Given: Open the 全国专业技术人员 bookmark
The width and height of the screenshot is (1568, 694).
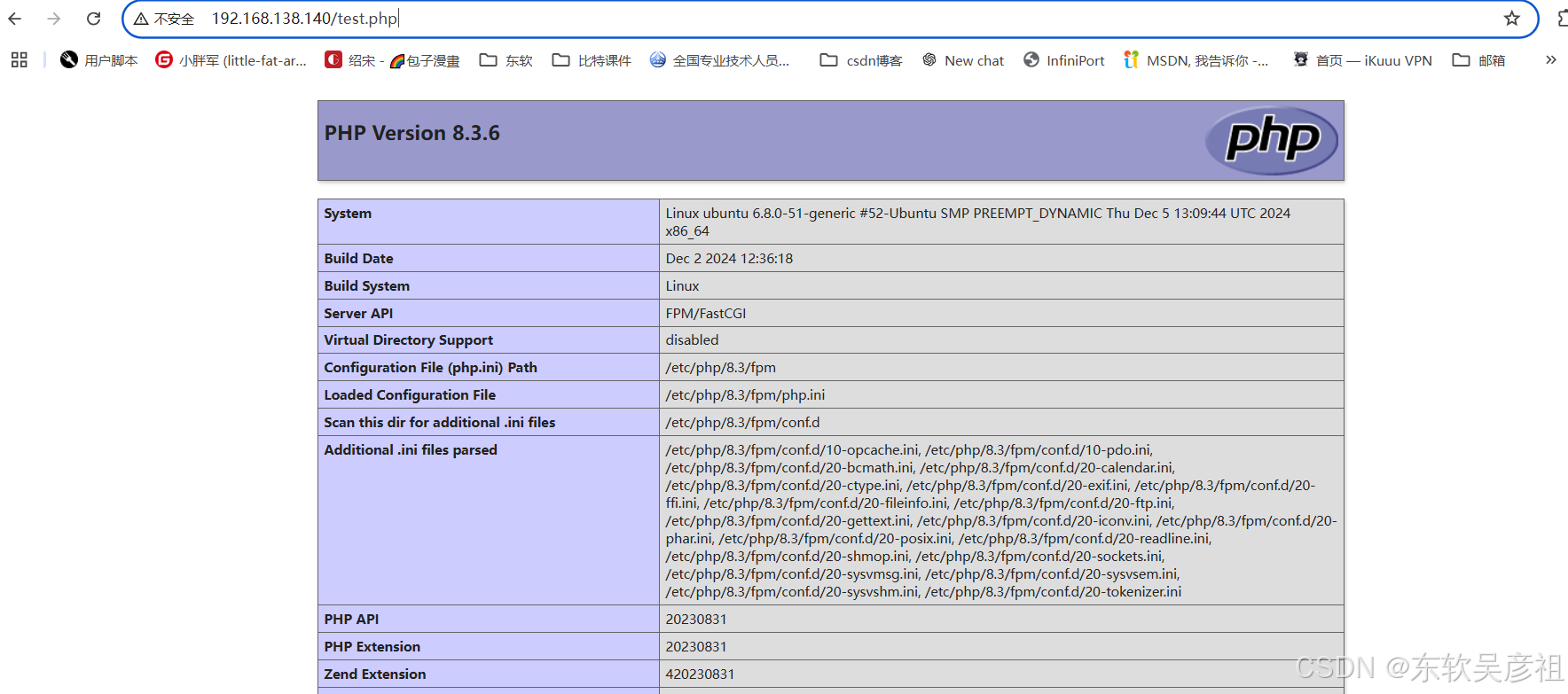Looking at the screenshot, I should coord(719,60).
